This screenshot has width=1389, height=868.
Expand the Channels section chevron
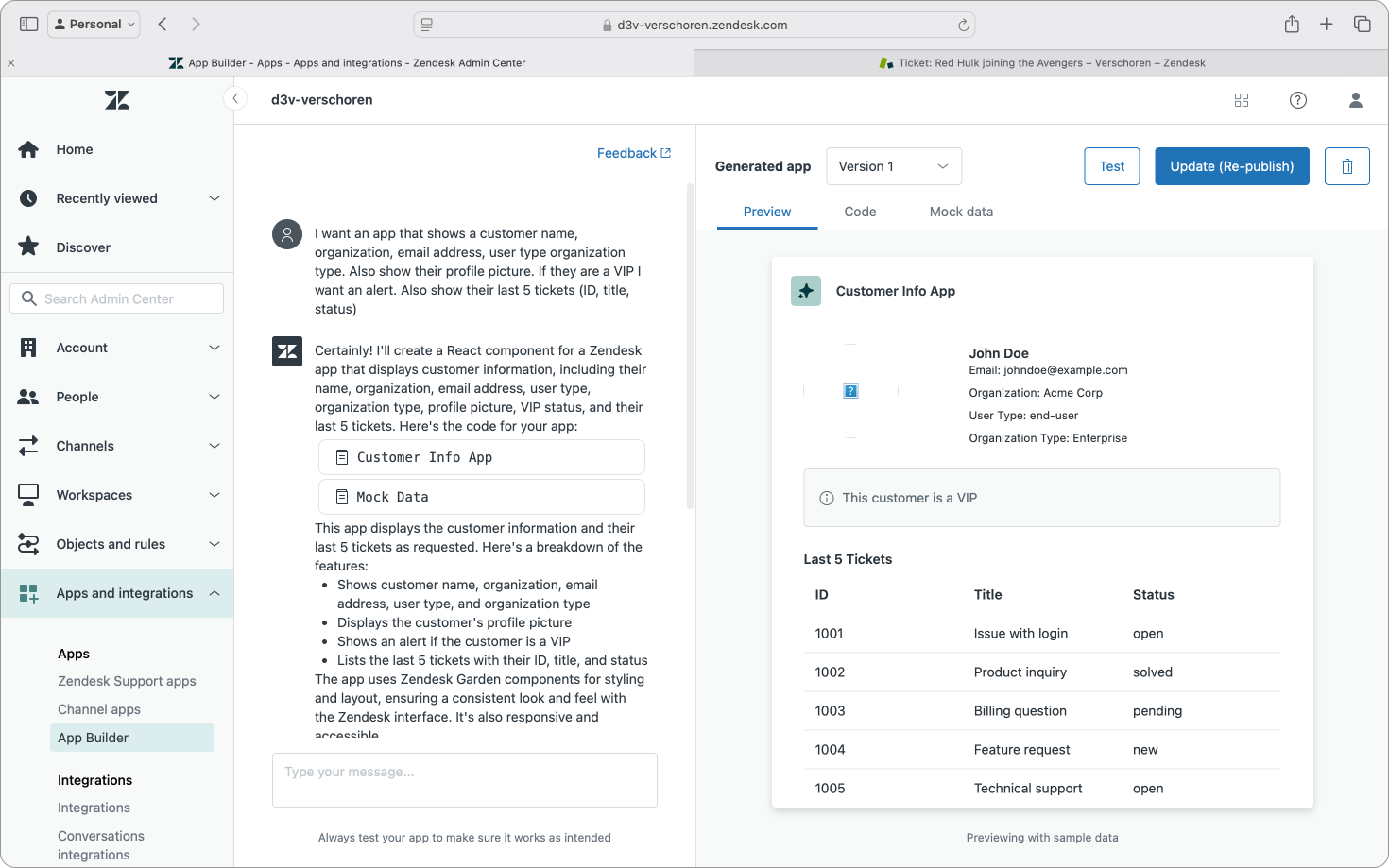click(x=214, y=446)
